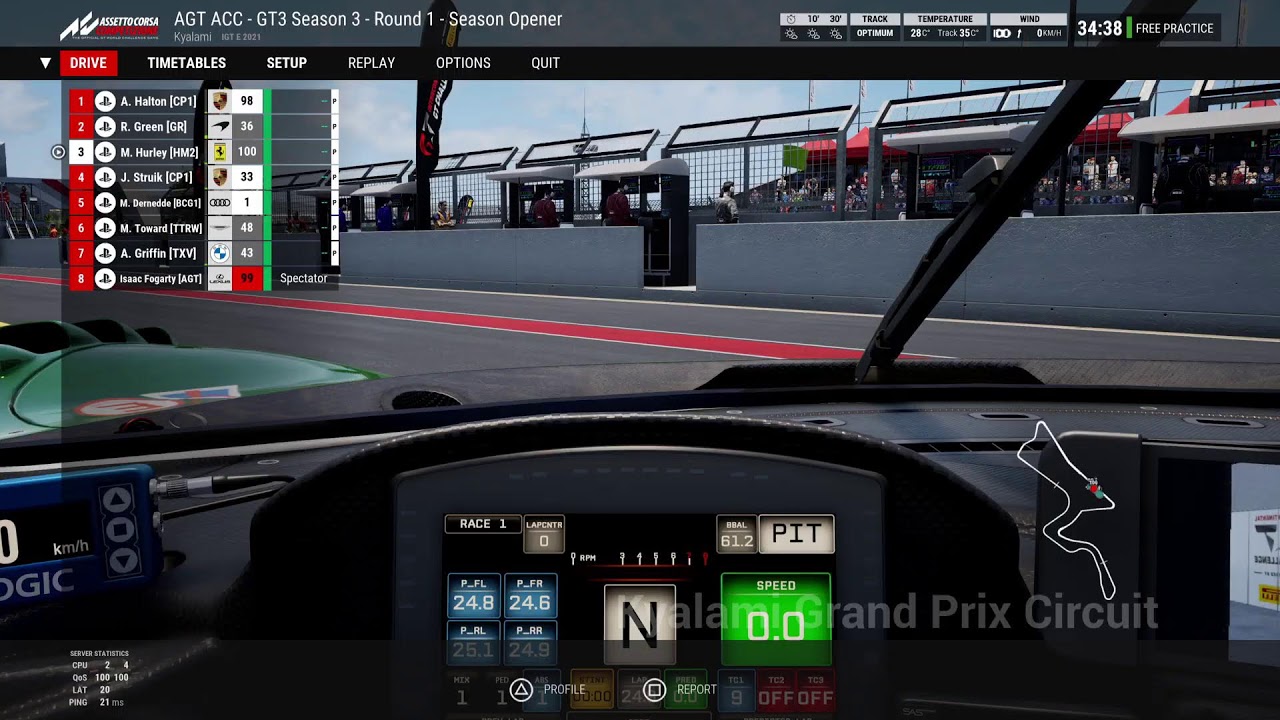Click the FREE PRACTICE session label
Viewport: 1280px width, 720px height.
[1174, 28]
